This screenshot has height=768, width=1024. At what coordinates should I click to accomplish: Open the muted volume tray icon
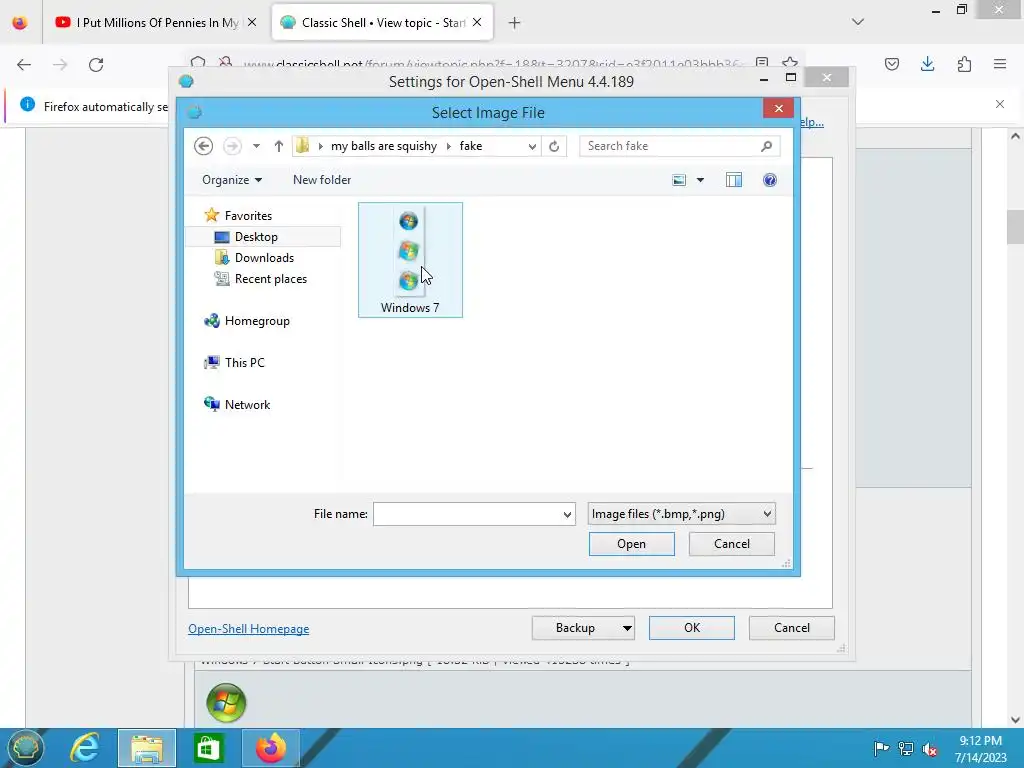click(x=930, y=749)
